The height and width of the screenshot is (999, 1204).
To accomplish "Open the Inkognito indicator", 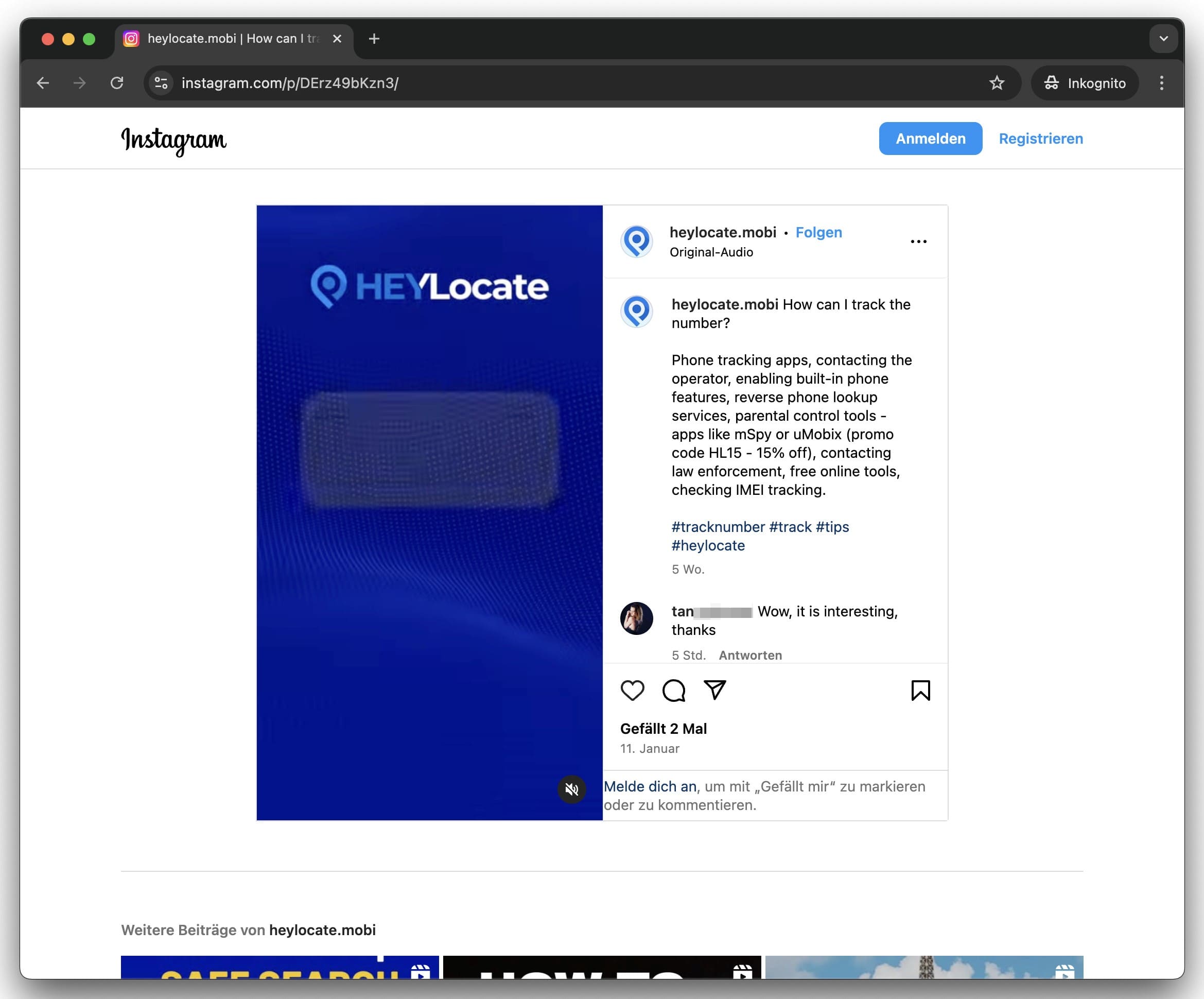I will (1085, 83).
